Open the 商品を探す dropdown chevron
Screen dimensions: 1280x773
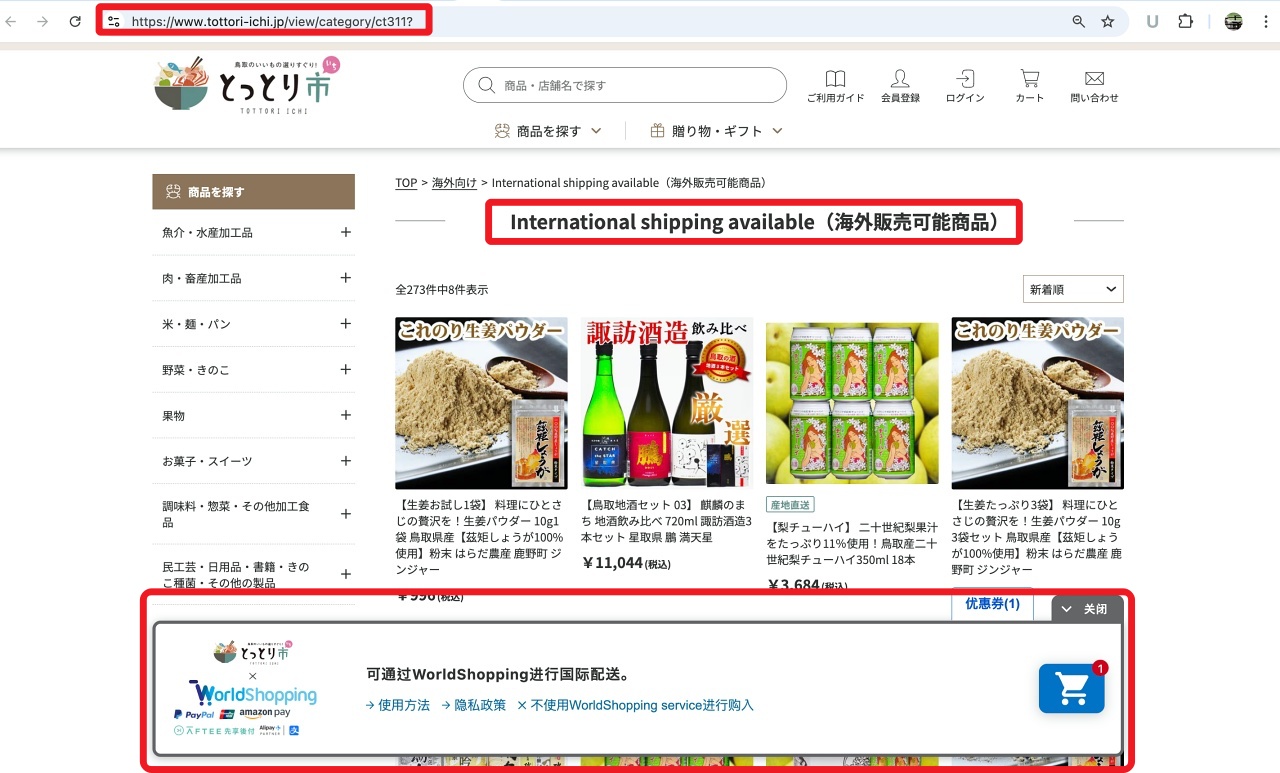pyautogui.click(x=596, y=130)
